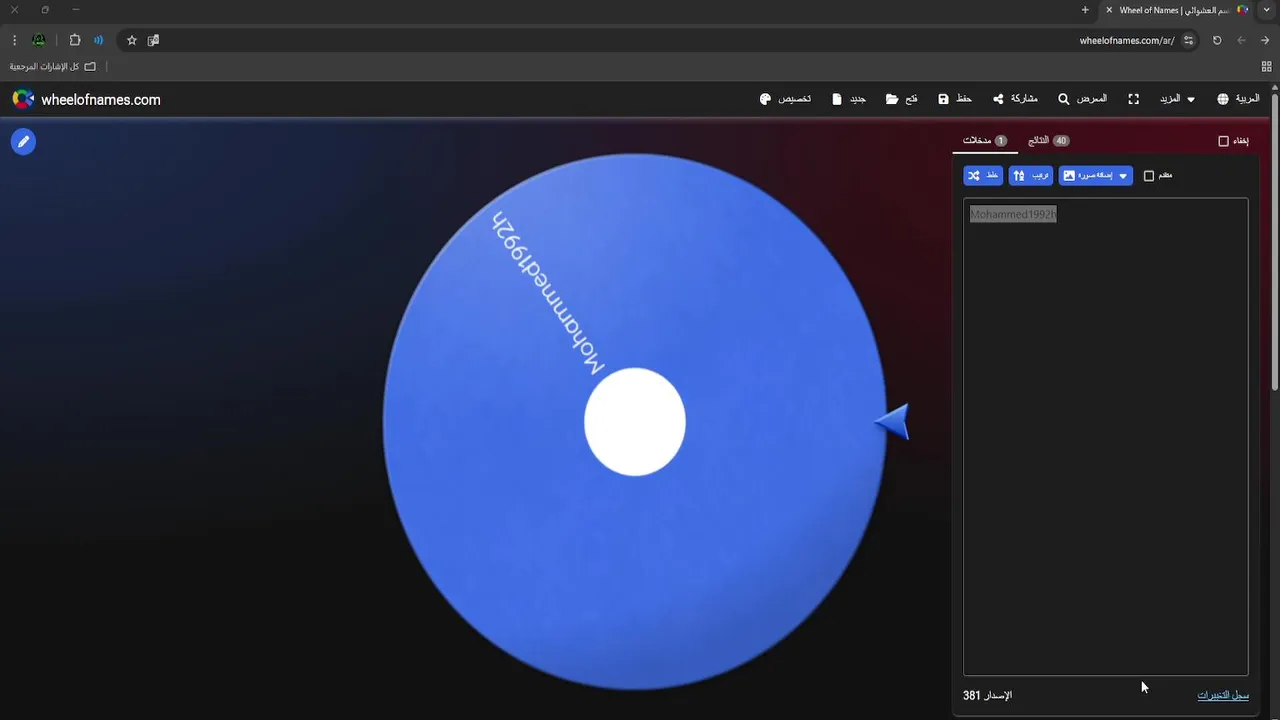Click the الإصدار 381 version text
The height and width of the screenshot is (720, 1280).
pos(987,695)
